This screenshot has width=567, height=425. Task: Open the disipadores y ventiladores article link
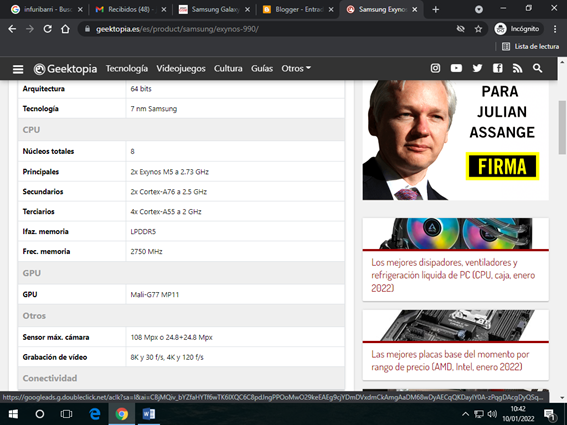pos(453,275)
